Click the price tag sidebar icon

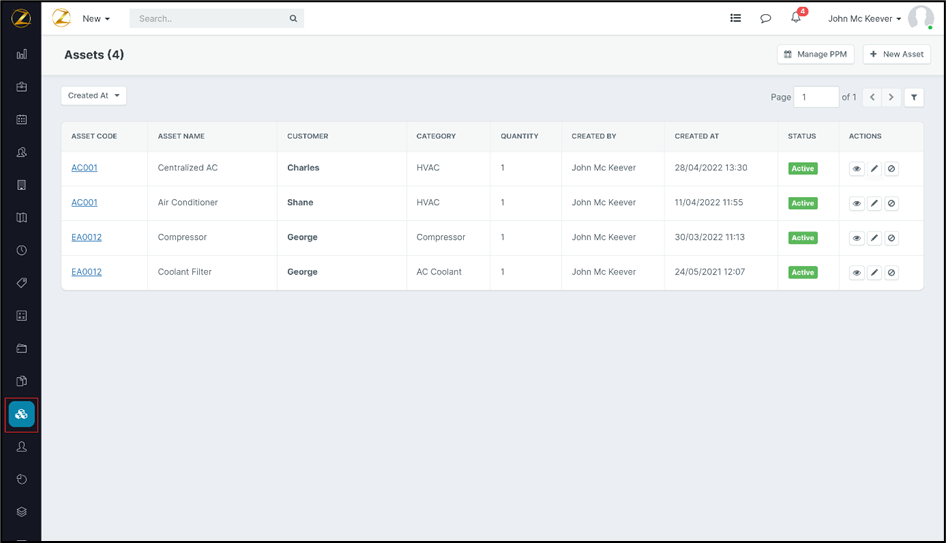pos(21,283)
